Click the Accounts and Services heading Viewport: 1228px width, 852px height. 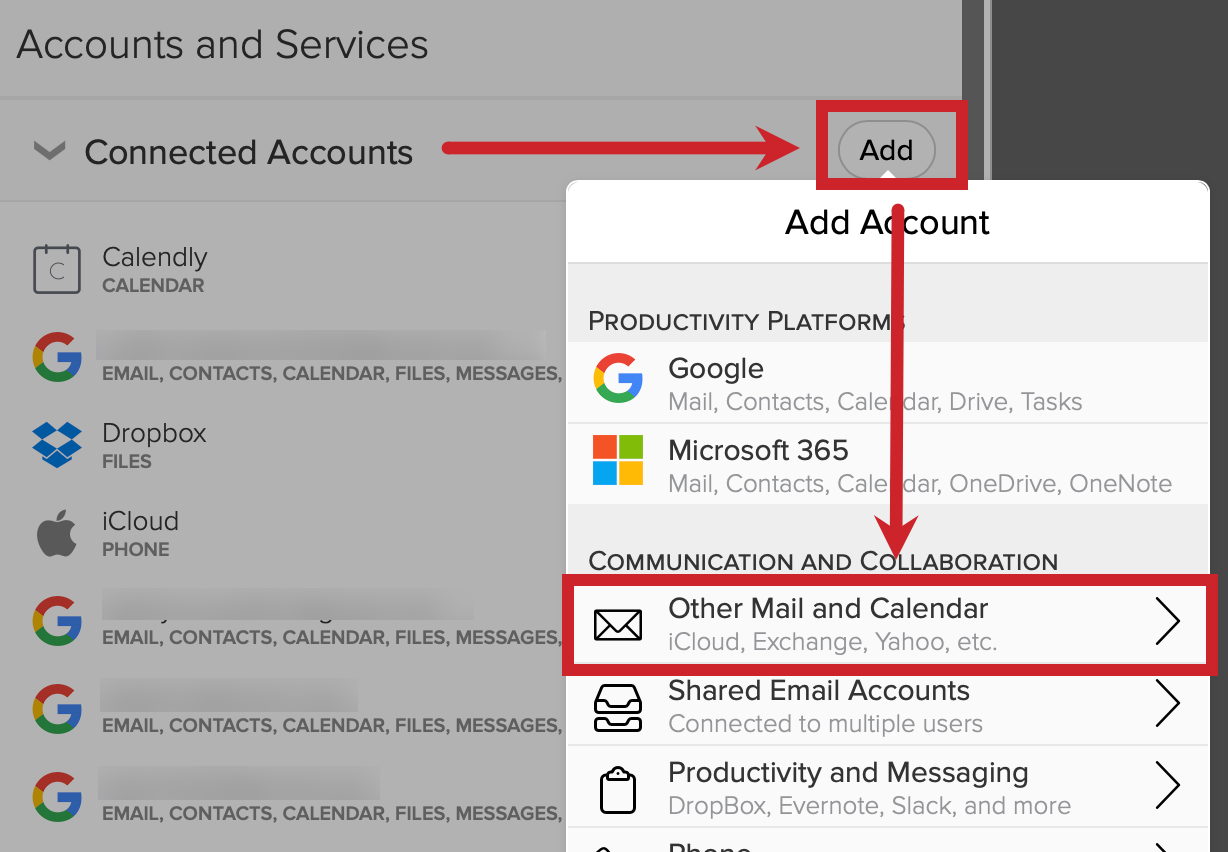pyautogui.click(x=222, y=45)
